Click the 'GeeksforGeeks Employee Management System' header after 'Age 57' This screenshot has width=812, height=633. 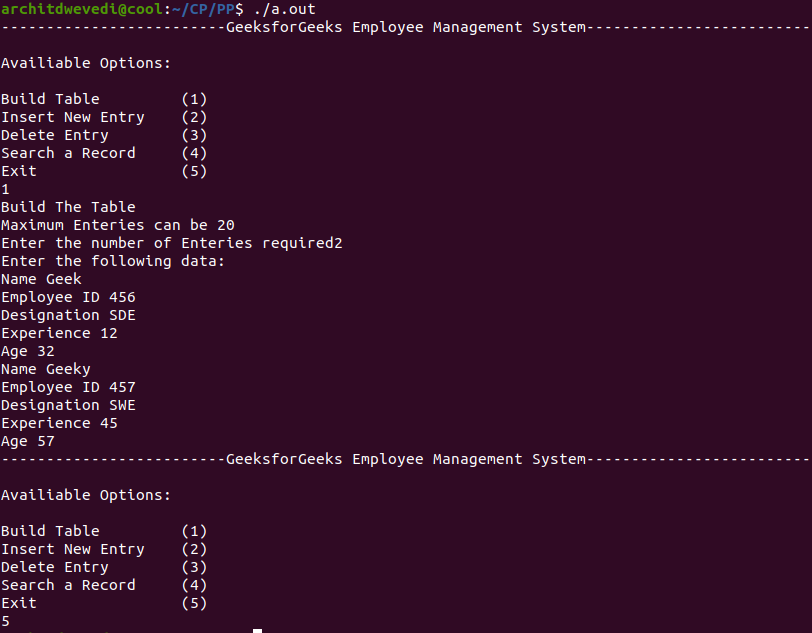406,459
